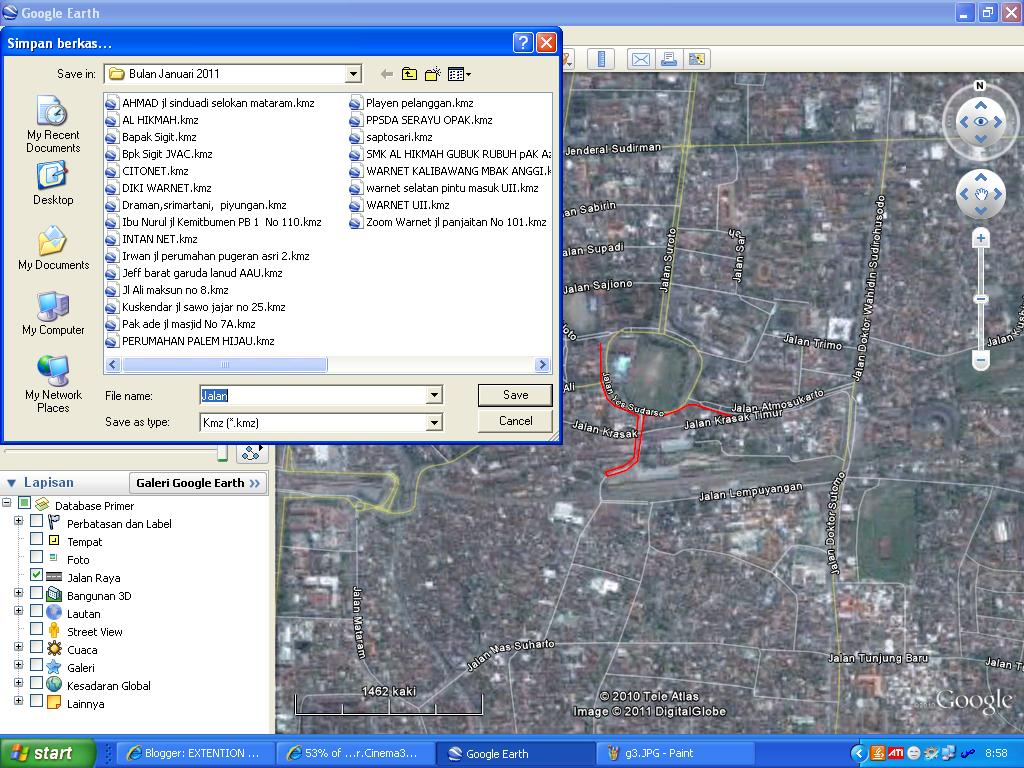This screenshot has height=768, width=1024.
Task: Collapse the Database Primer tree node
Action: click(7, 503)
